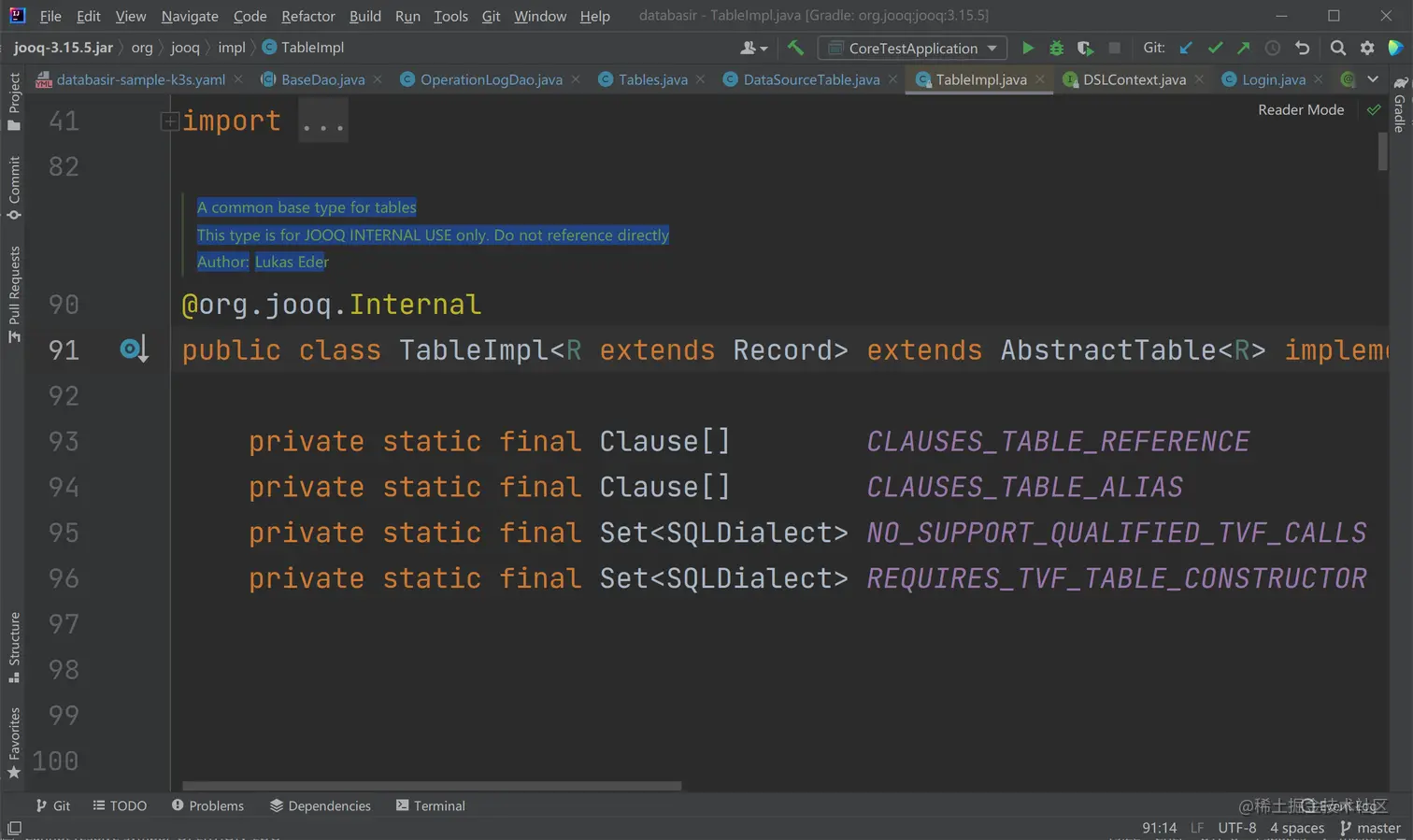Run CoreTestApplication with the green play icon
The image size is (1413, 840).
[x=1028, y=48]
